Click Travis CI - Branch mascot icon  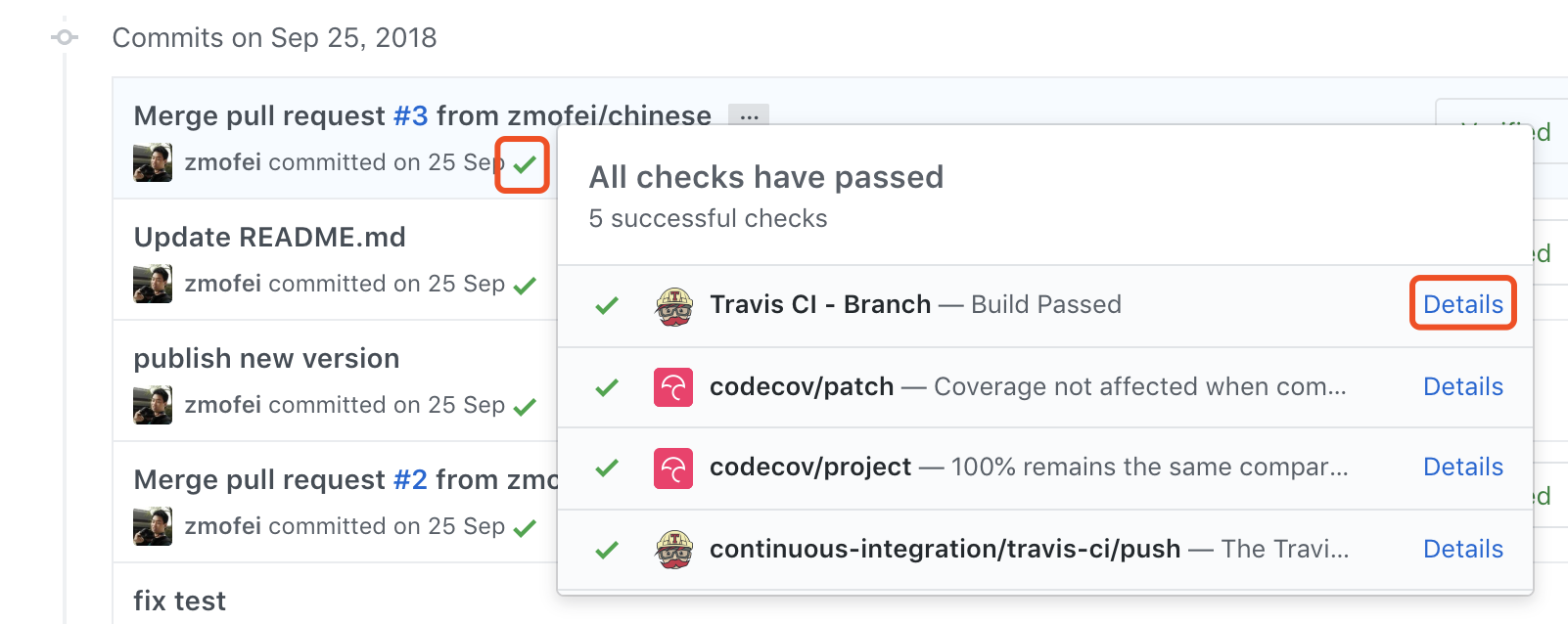[x=673, y=306]
